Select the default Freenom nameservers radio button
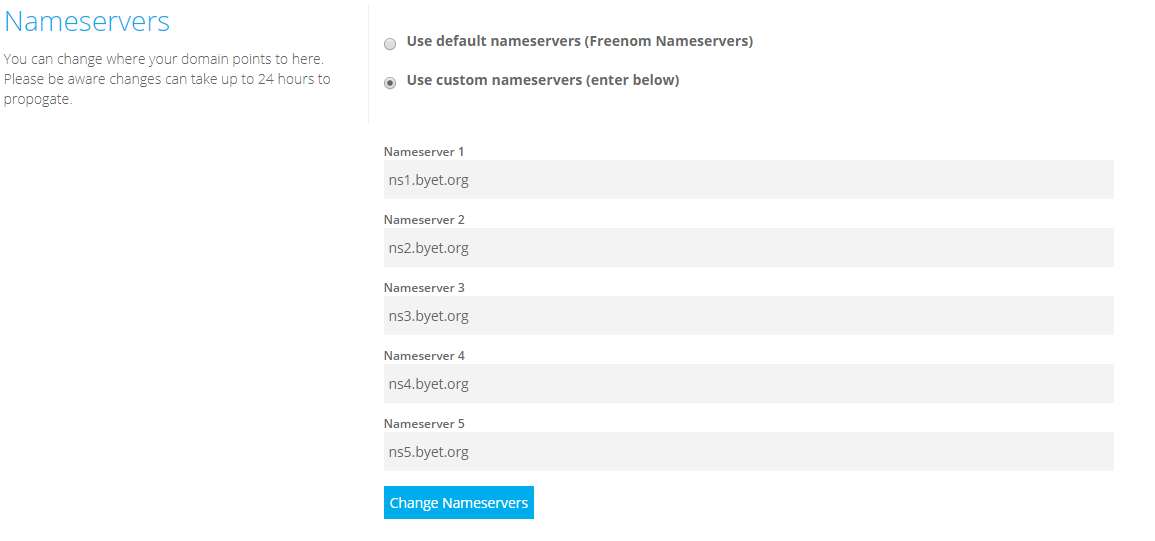The width and height of the screenshot is (1155, 541). (x=390, y=44)
